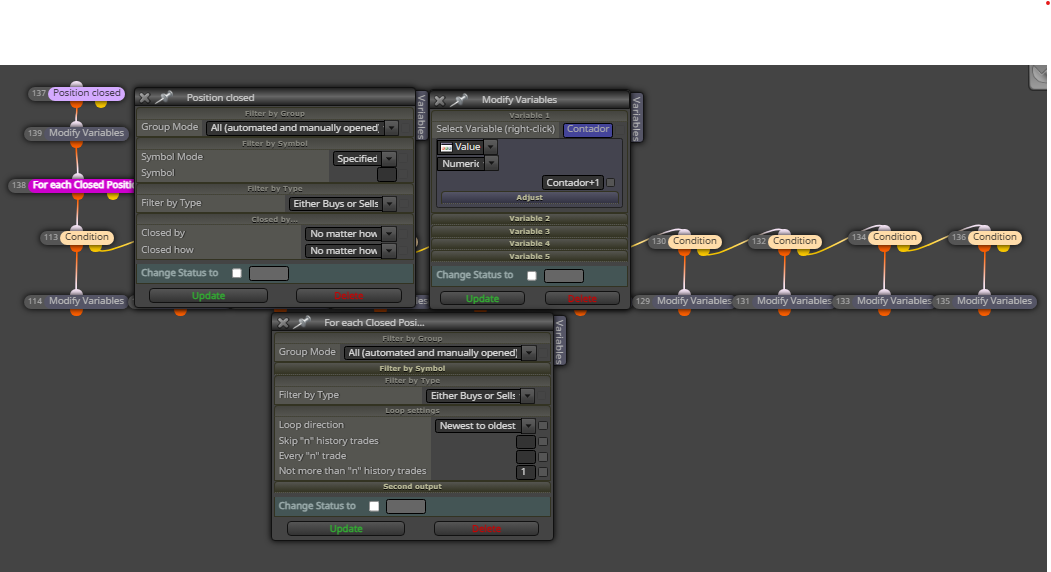This screenshot has height=572, width=1051.
Task: Close the For each Closed Position dialog
Action: coord(283,323)
